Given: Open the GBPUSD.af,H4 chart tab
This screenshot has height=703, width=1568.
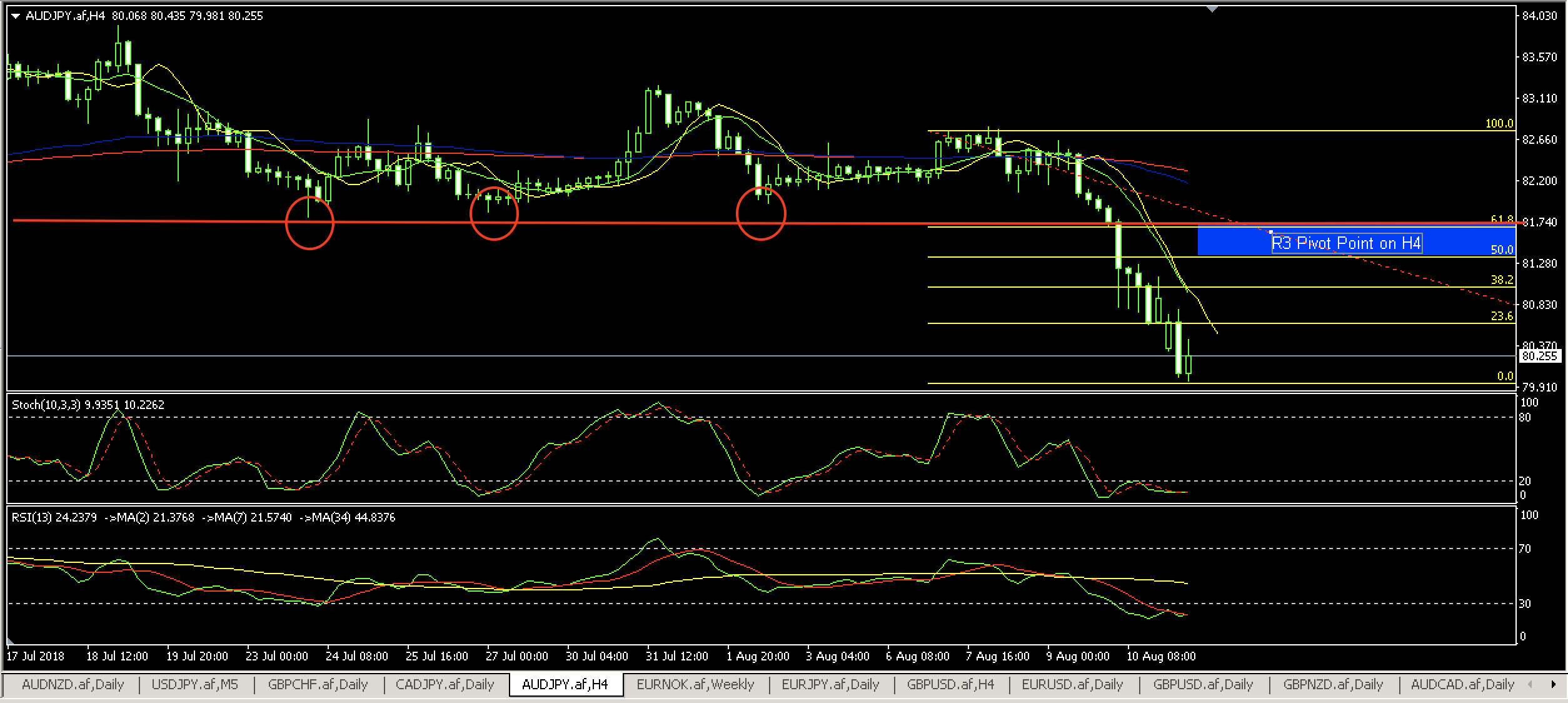Looking at the screenshot, I should click(950, 684).
